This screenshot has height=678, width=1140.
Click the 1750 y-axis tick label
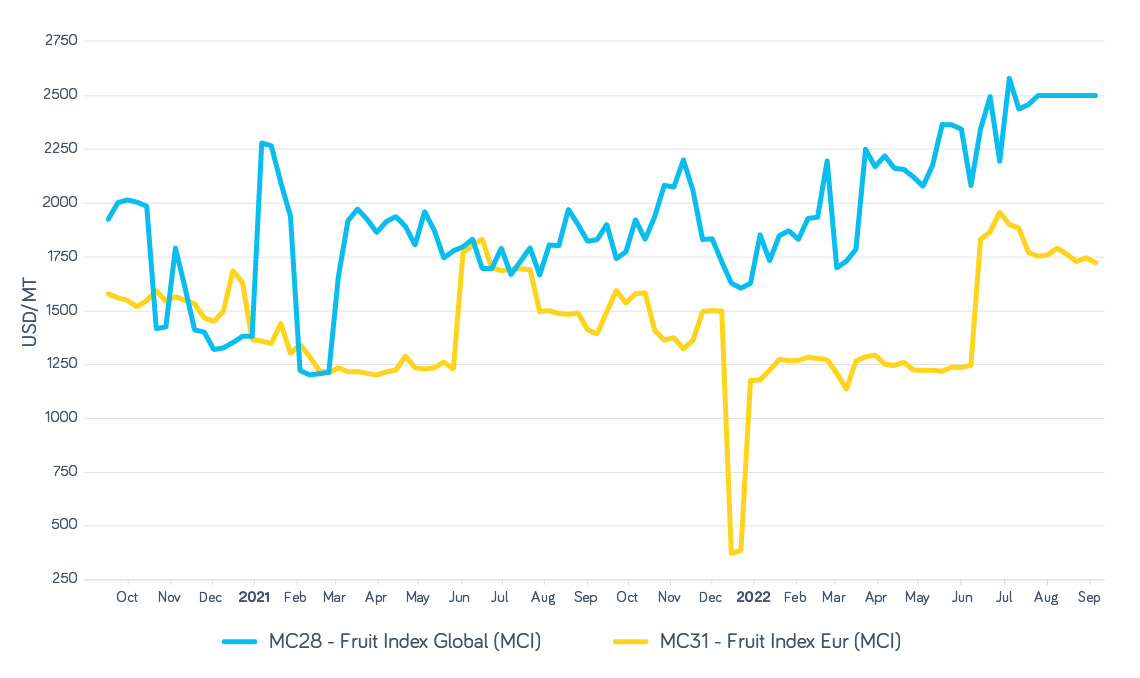click(61, 256)
